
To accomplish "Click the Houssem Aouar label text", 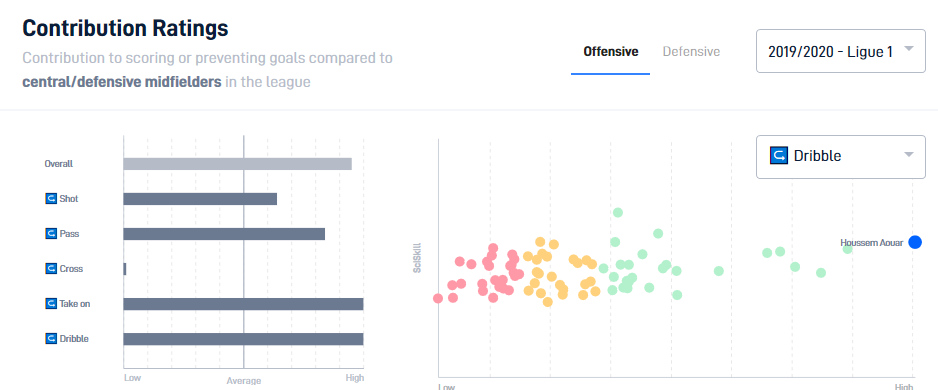I will [x=872, y=243].
